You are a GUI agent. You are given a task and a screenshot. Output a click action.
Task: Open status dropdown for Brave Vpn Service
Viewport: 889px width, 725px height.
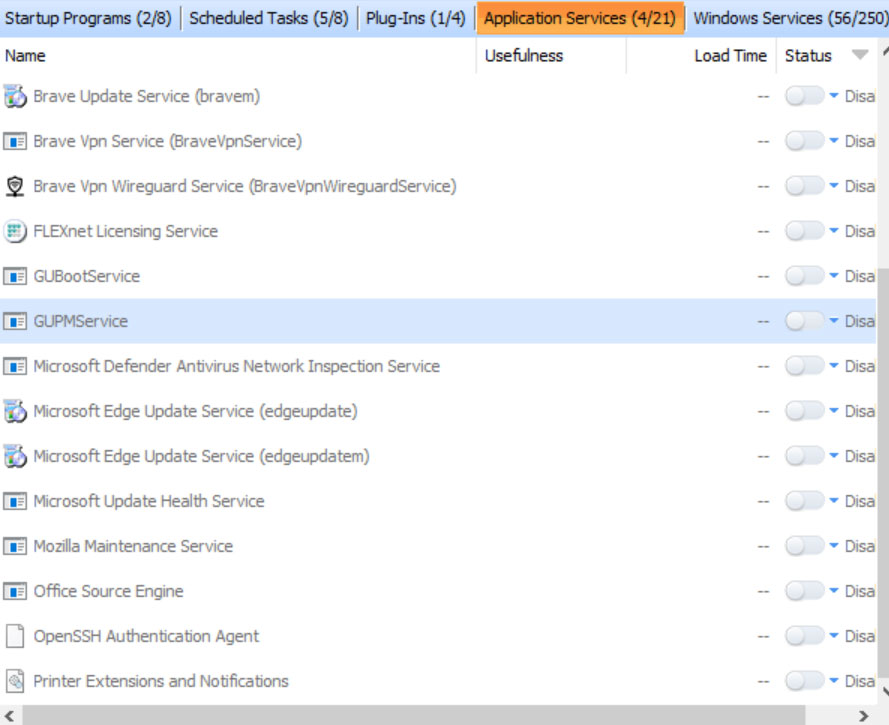tap(833, 141)
